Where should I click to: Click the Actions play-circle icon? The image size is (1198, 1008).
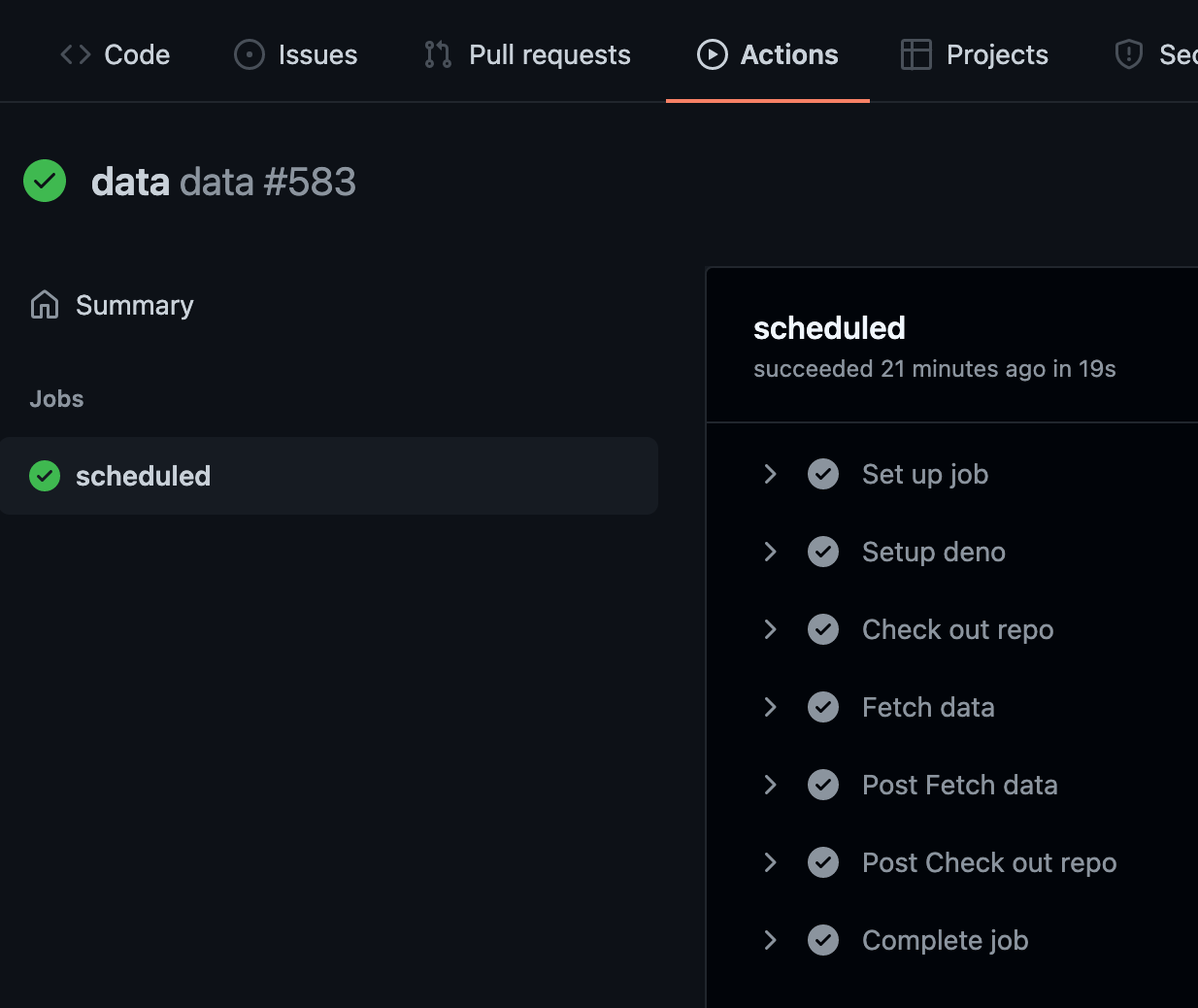(x=713, y=54)
